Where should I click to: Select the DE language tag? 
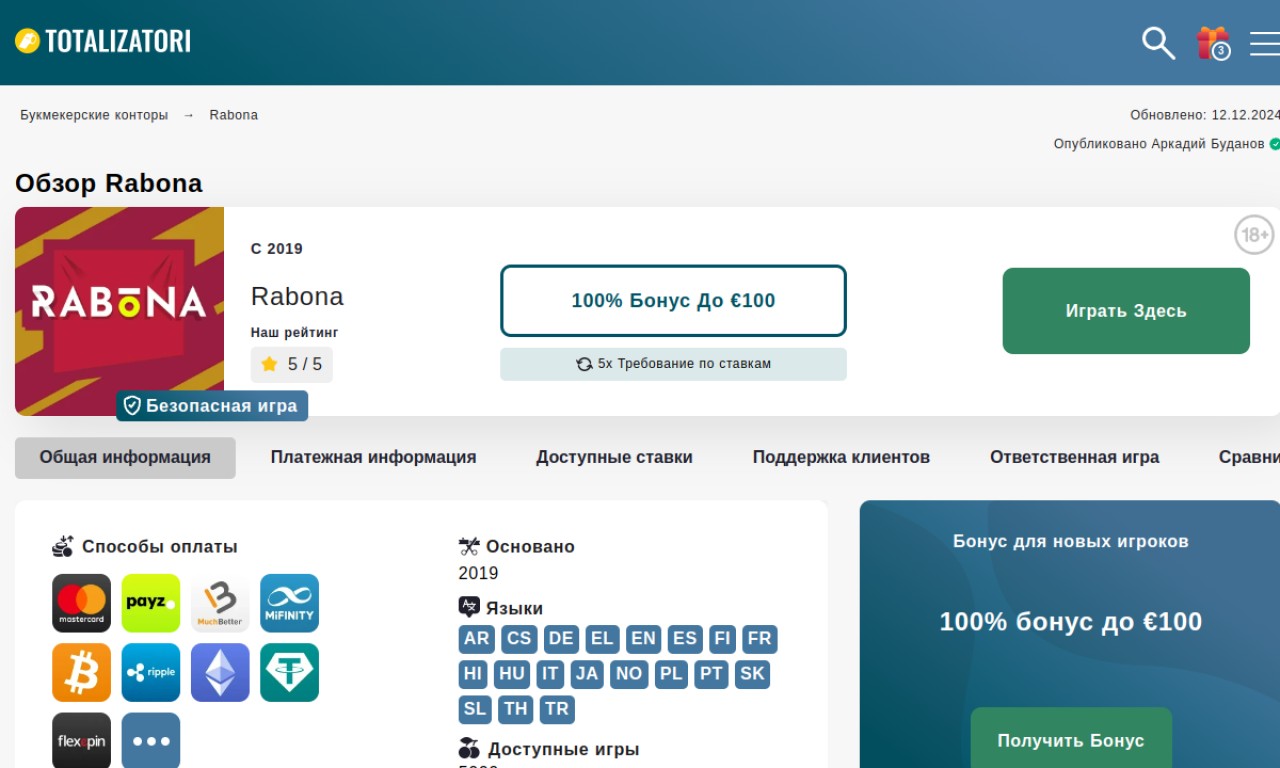coord(561,639)
